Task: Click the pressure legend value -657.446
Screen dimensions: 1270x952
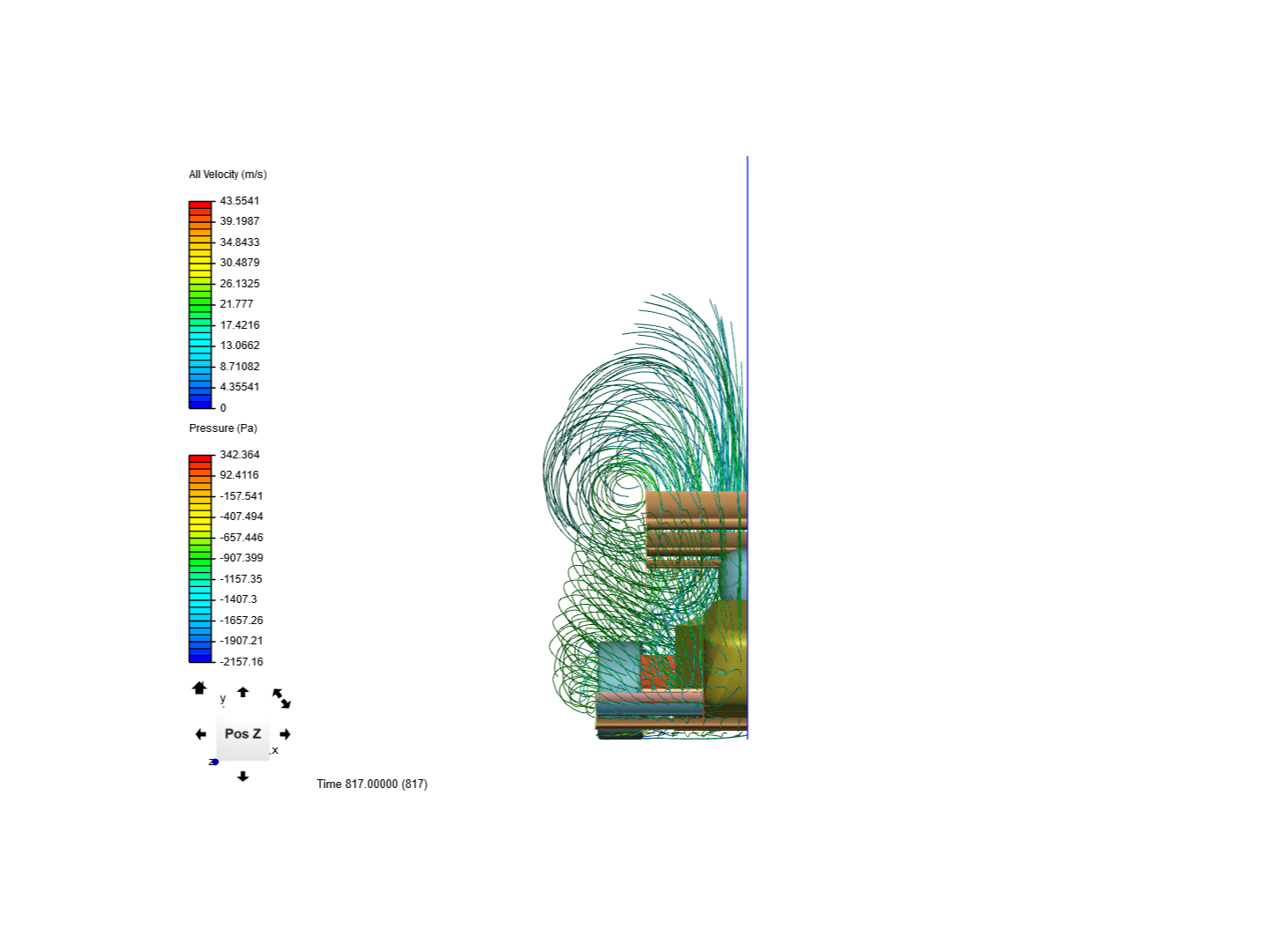Action: click(x=242, y=538)
